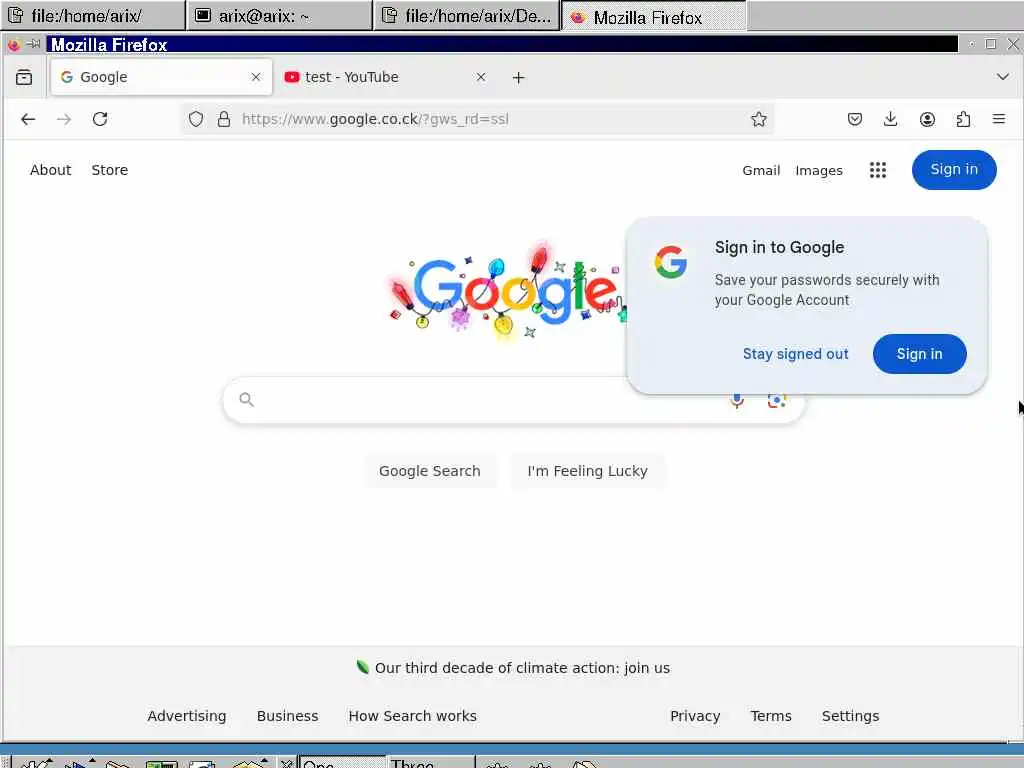Click the magnifier icon in search box
This screenshot has width=1024, height=768.
coord(246,400)
